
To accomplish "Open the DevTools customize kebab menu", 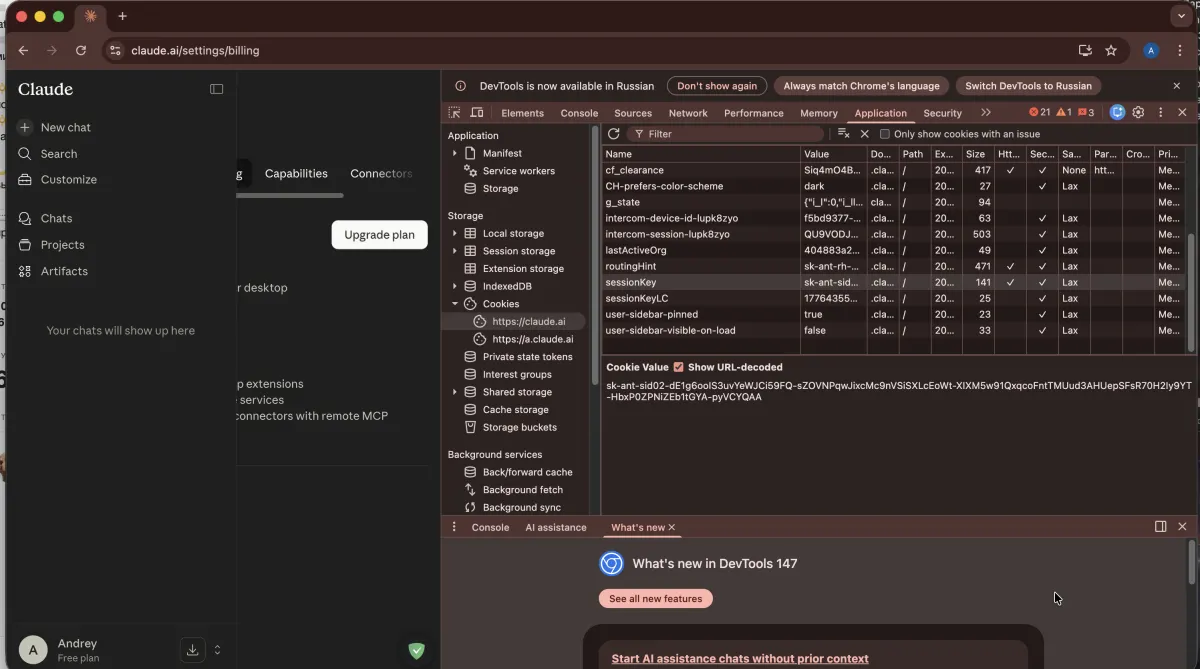I will tap(1160, 113).
